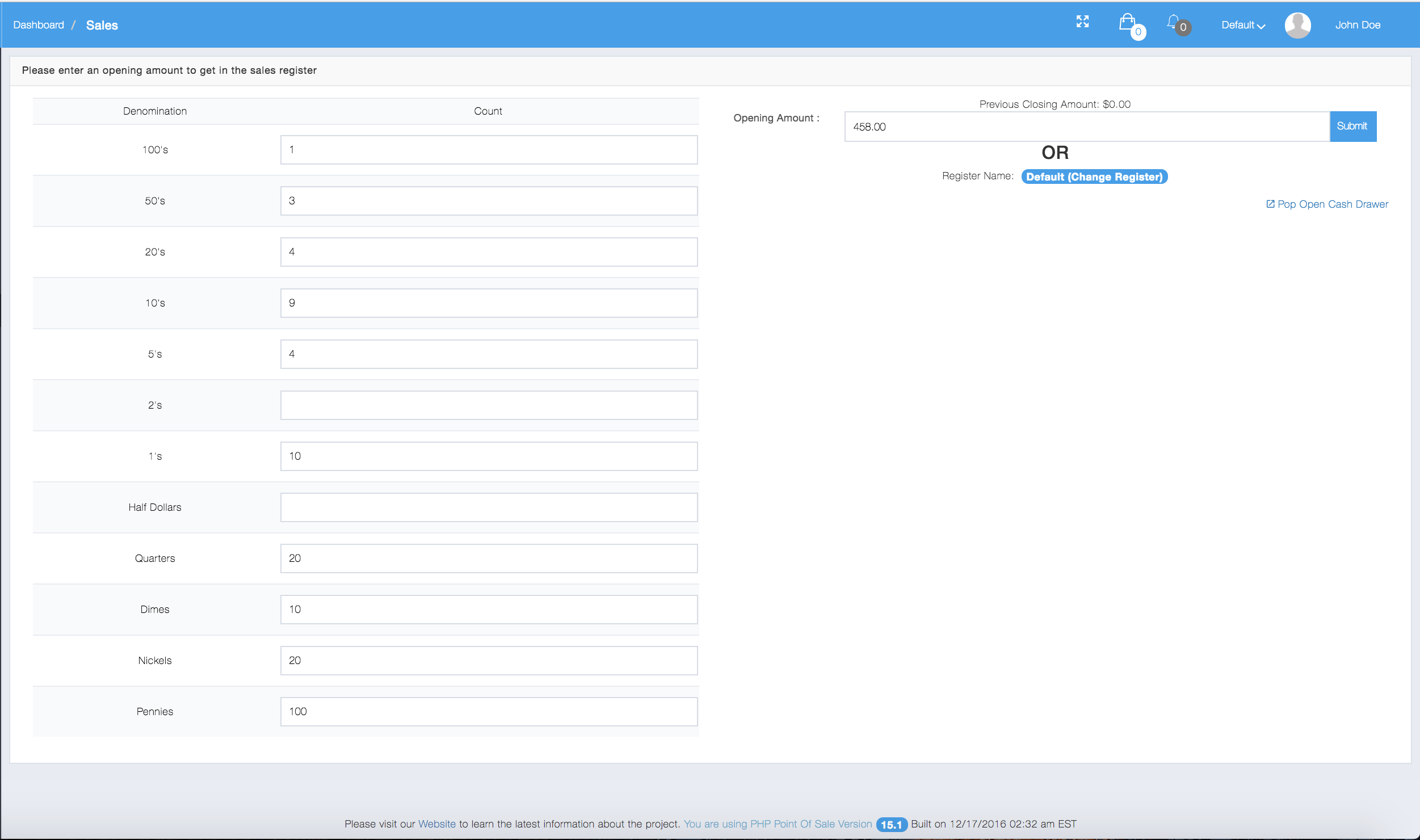Viewport: 1420px width, 840px height.
Task: Open John Doe user menu
Action: (1357, 25)
